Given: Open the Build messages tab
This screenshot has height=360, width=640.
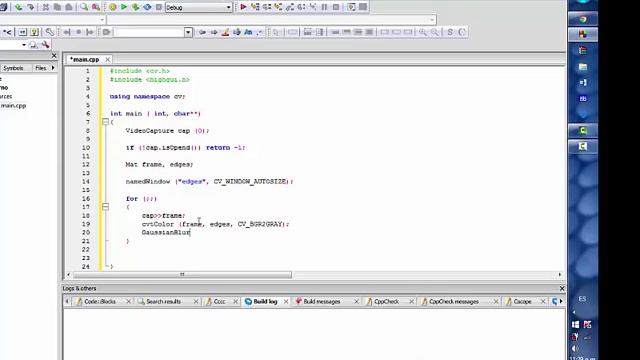Looking at the screenshot, I should pyautogui.click(x=322, y=302).
